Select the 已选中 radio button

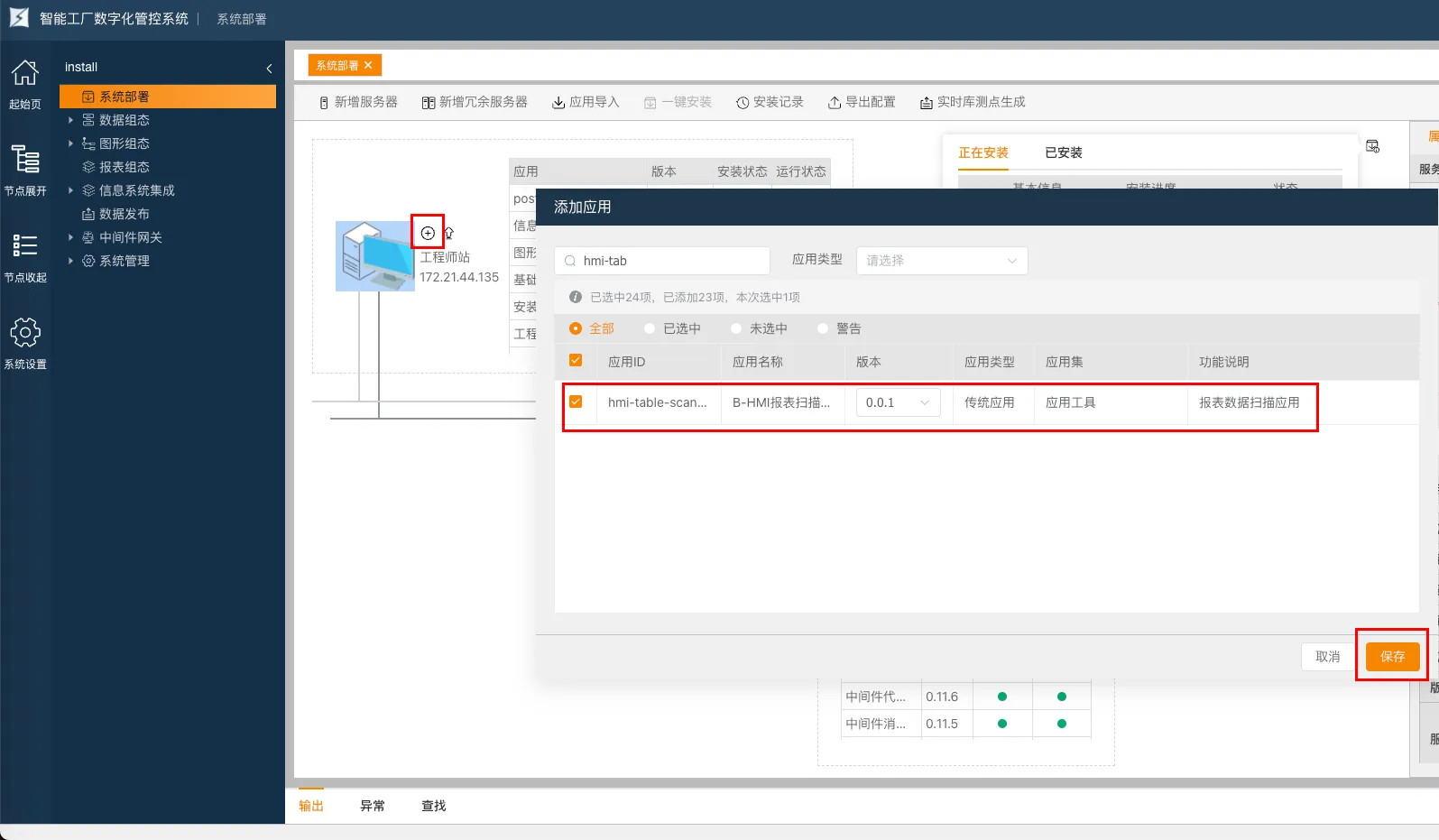click(650, 329)
